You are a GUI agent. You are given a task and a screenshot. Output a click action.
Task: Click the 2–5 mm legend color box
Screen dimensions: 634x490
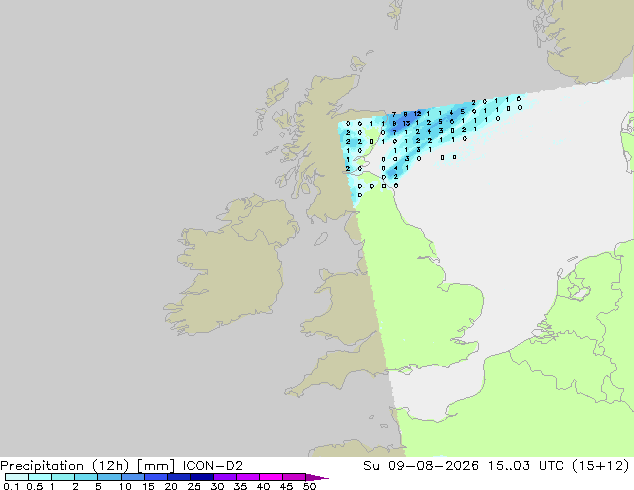[86, 477]
